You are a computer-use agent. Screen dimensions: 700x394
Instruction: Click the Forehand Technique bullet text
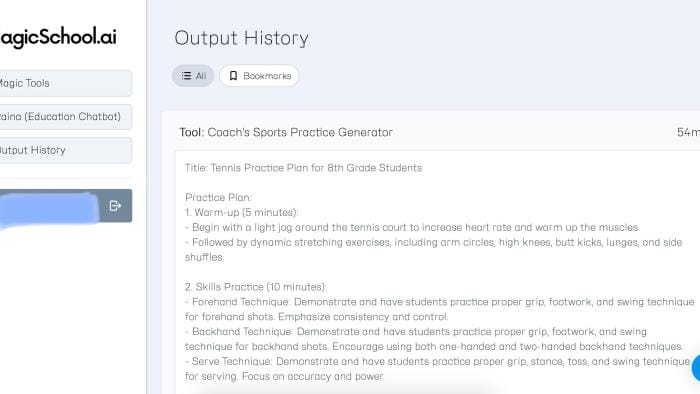(440, 309)
